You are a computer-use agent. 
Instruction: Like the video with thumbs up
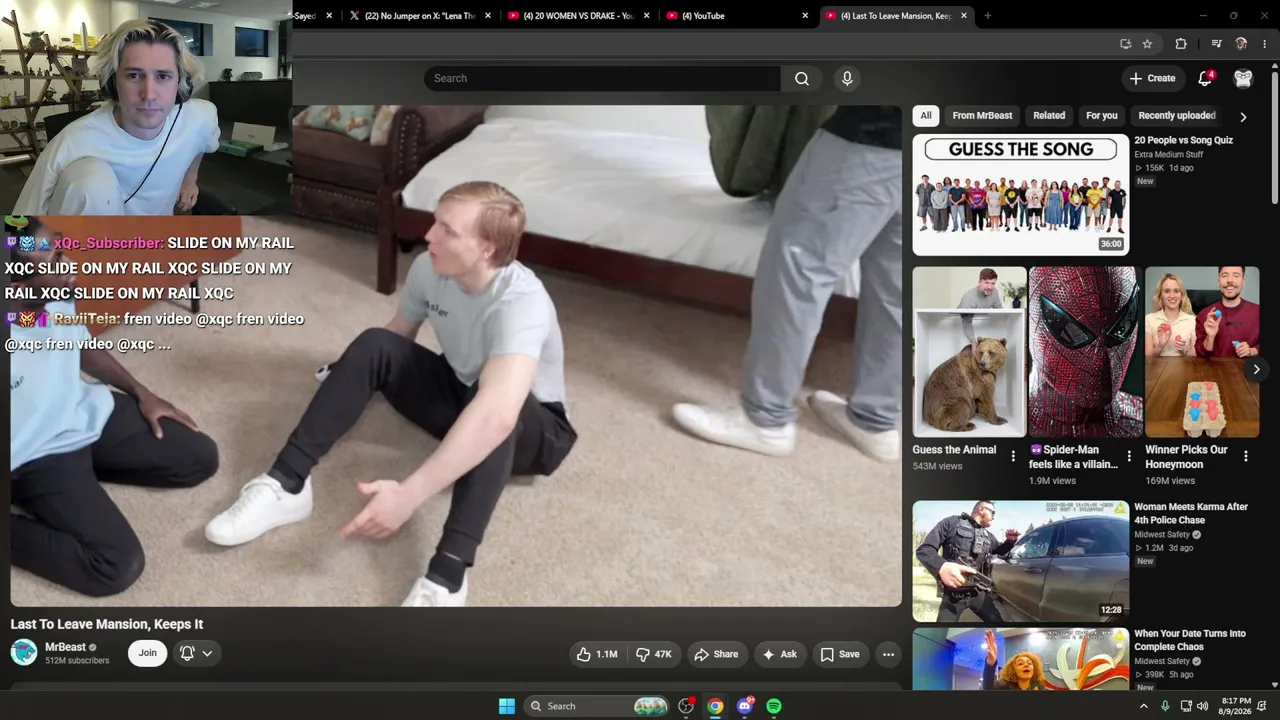[x=597, y=654]
